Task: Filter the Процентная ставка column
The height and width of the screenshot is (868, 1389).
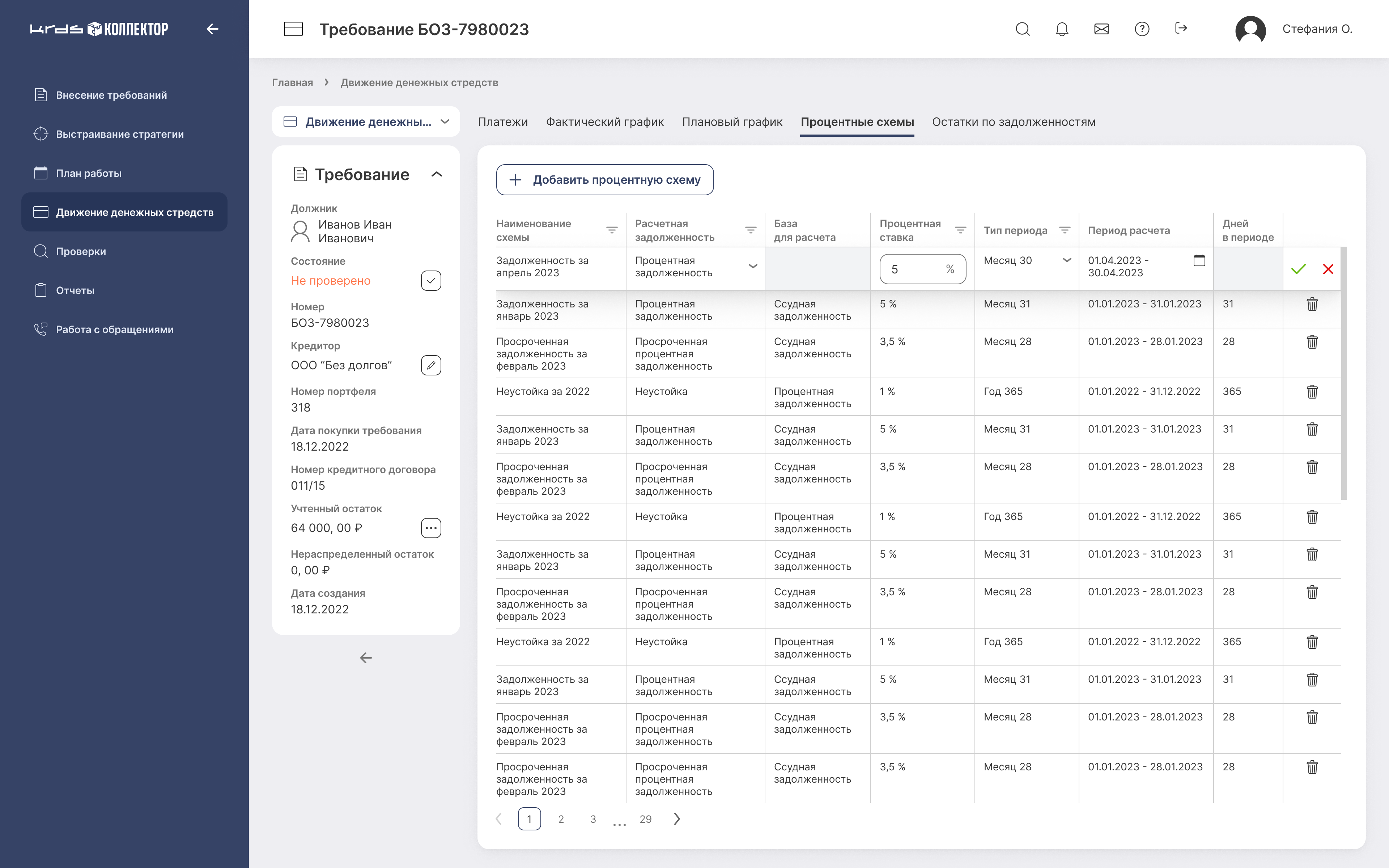Action: [960, 230]
